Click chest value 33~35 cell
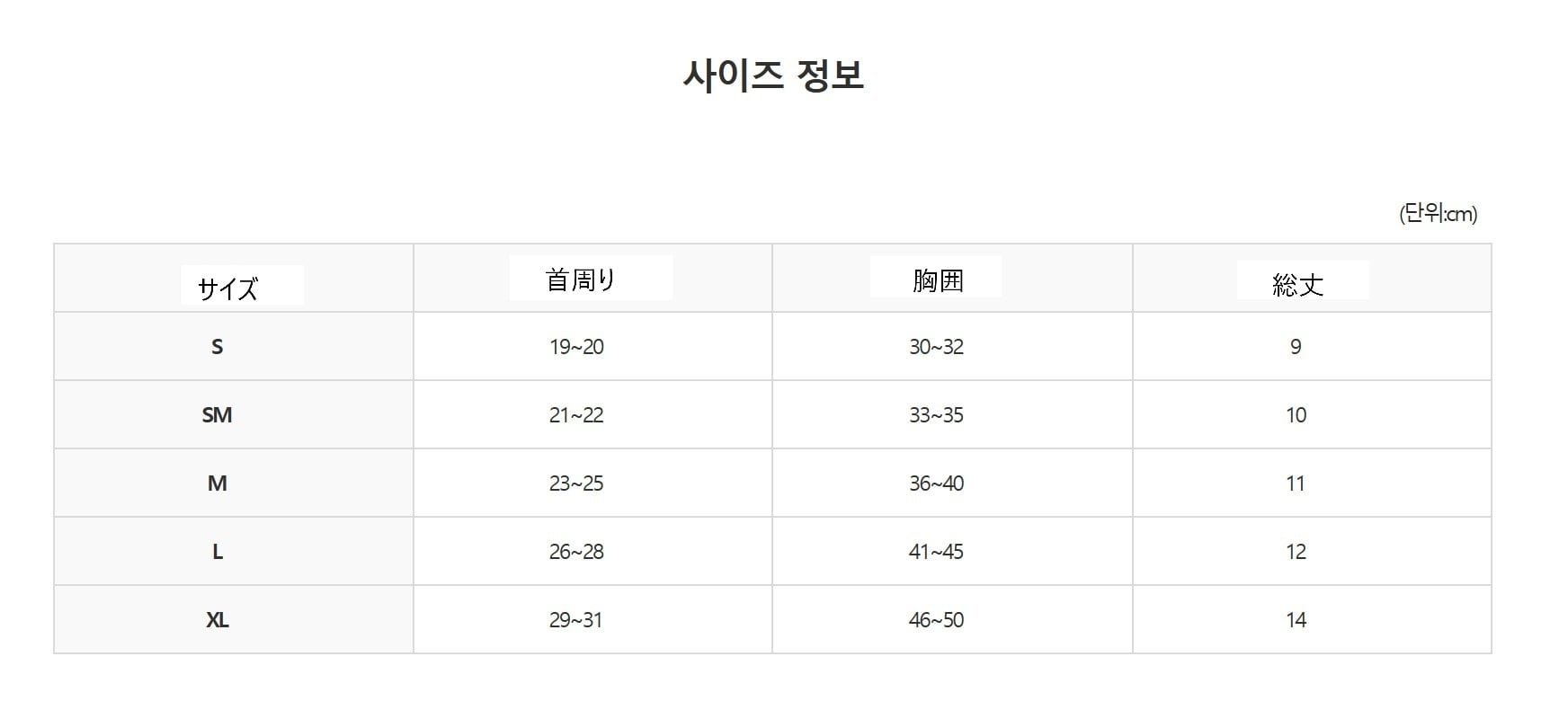The height and width of the screenshot is (701, 1568). coord(952,415)
